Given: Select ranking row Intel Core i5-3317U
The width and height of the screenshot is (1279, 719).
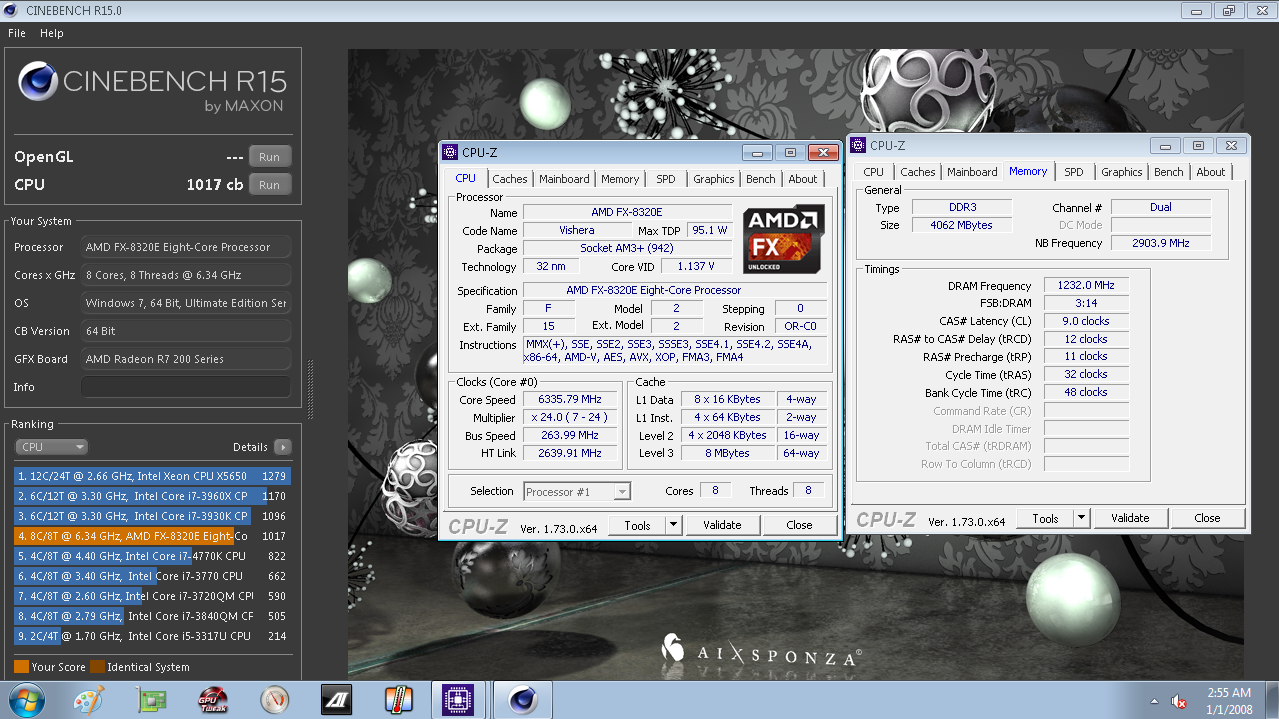Looking at the screenshot, I should [x=151, y=636].
